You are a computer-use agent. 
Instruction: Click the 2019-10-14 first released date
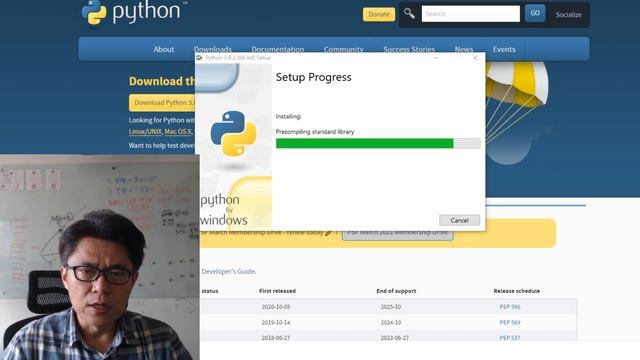coord(276,322)
